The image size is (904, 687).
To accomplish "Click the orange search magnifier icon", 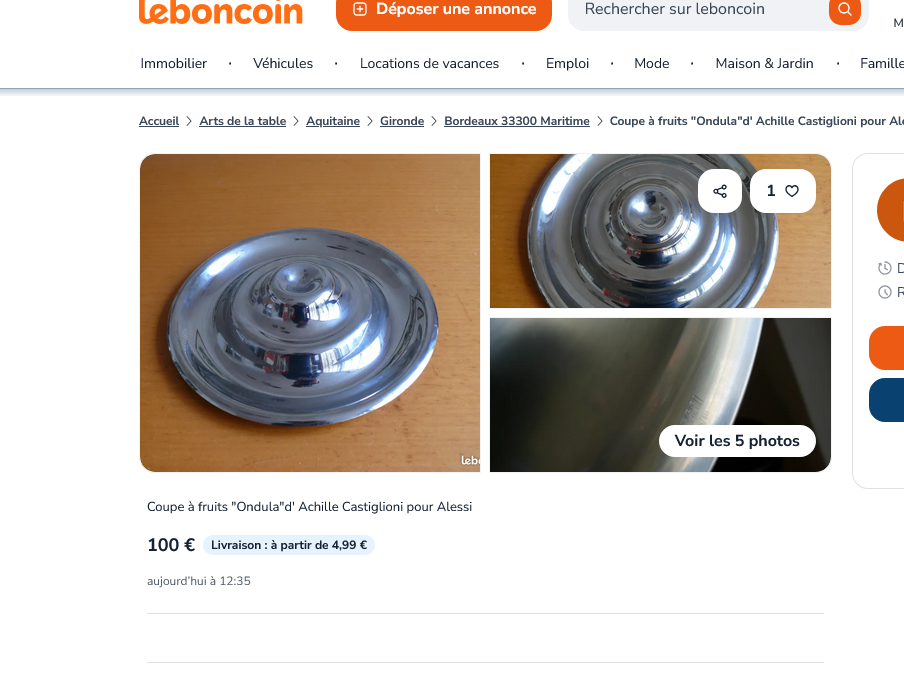I will click(845, 10).
